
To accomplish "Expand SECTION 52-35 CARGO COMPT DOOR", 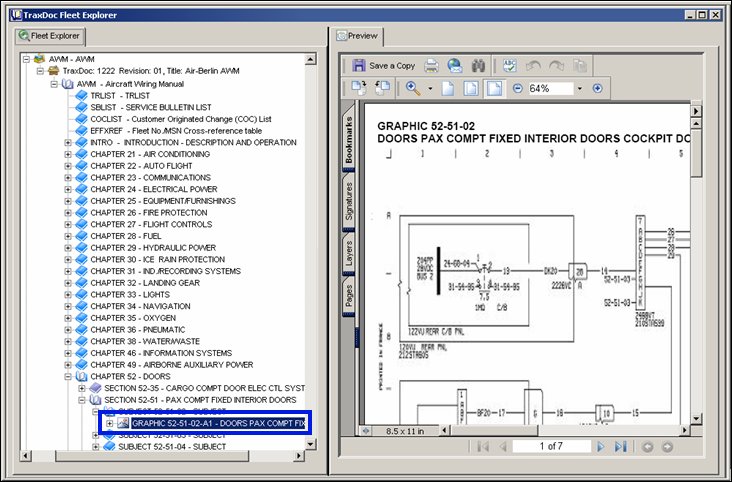I will pyautogui.click(x=82, y=389).
